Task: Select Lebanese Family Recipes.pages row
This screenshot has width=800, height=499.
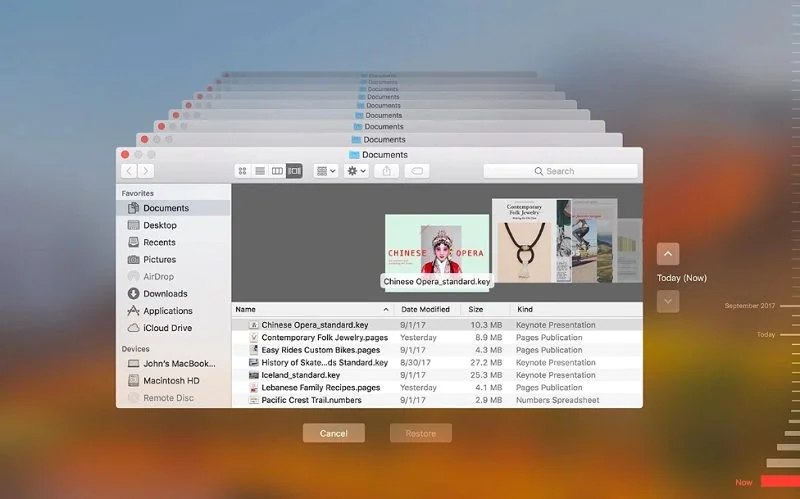Action: [437, 387]
